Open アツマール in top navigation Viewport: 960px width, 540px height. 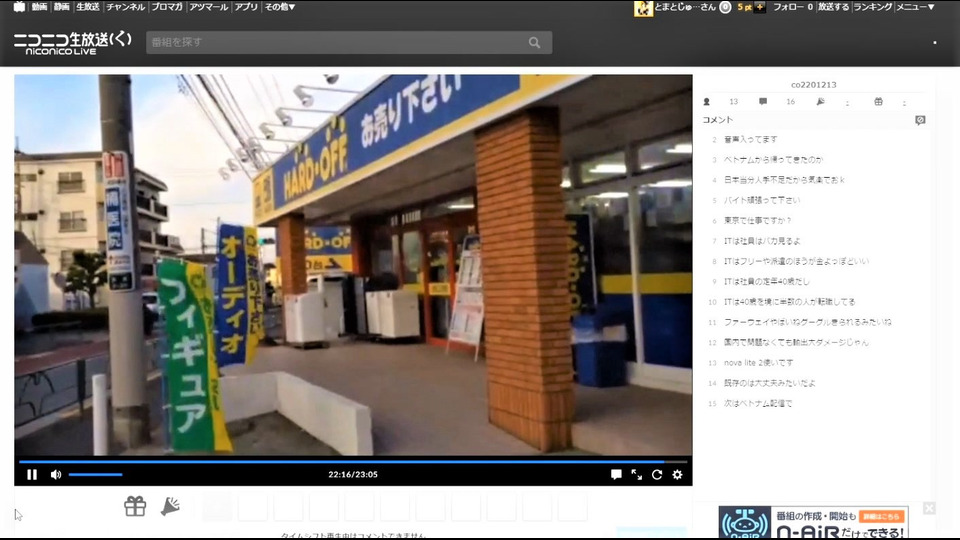208,7
